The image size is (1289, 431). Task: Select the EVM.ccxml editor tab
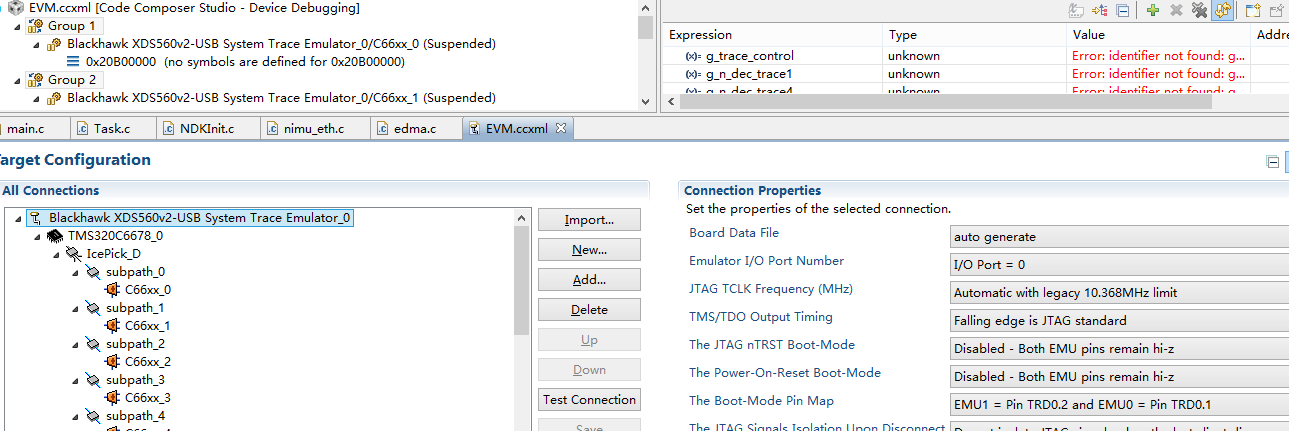pos(518,128)
